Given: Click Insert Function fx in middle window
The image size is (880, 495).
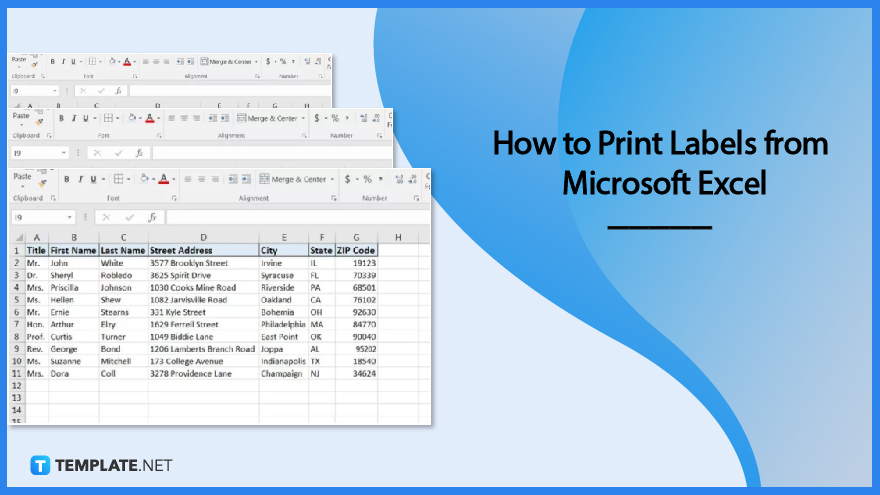Looking at the screenshot, I should coord(139,153).
